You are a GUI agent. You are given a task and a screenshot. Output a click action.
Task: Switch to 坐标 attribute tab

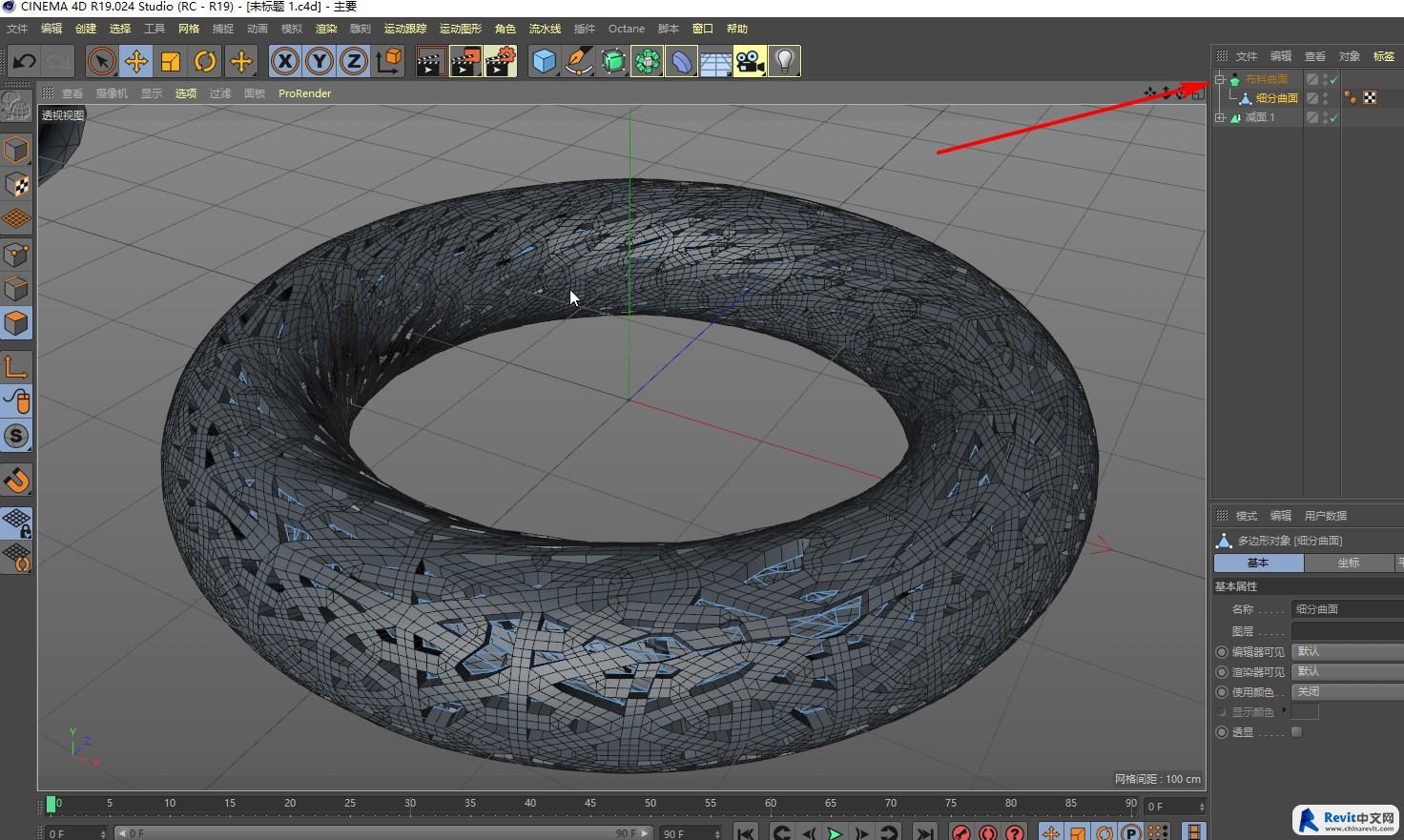(x=1349, y=563)
